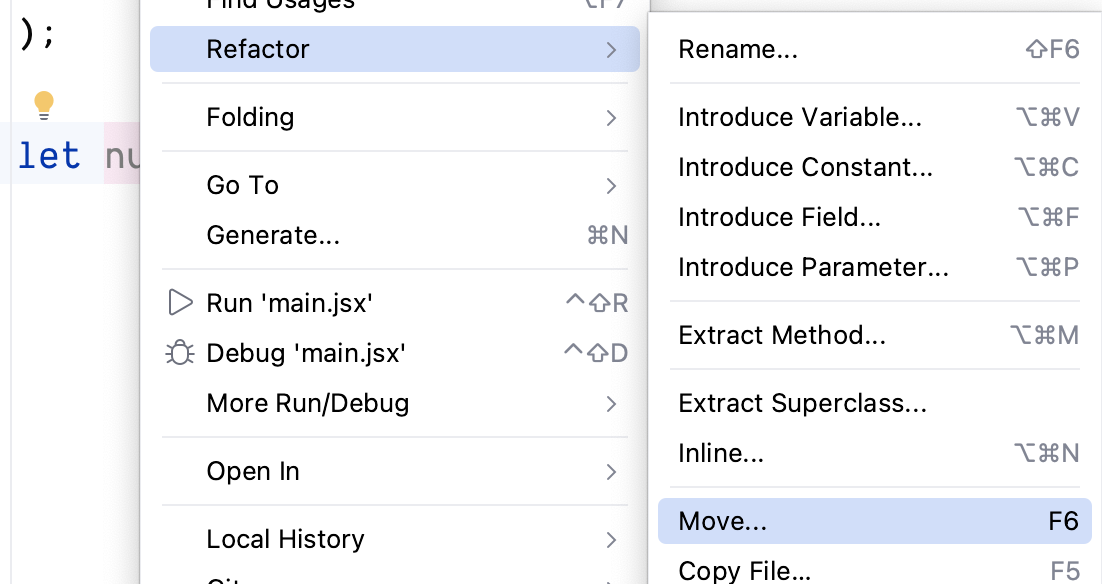
Task: Select Run 'main.jsx' menu entry
Action: tap(289, 303)
